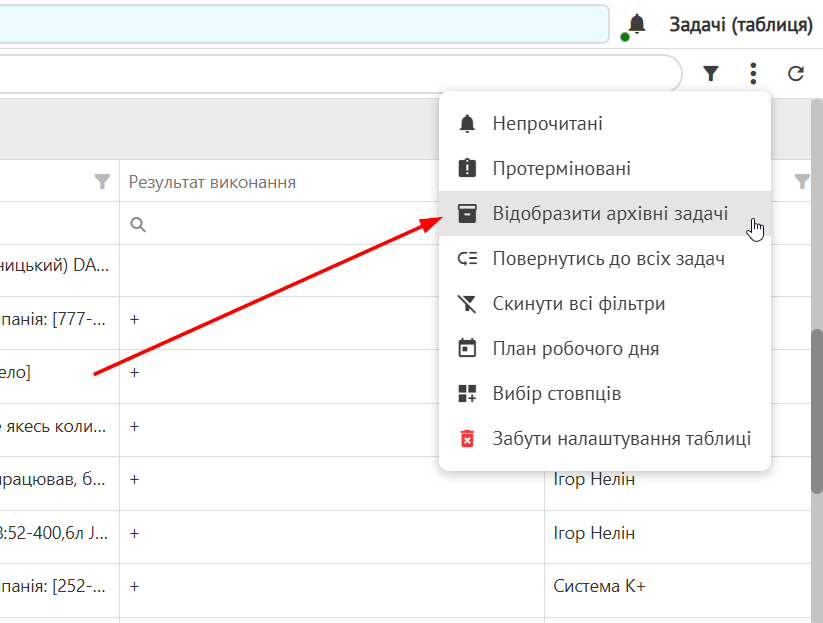Click the calendar icon for work day plan

(x=467, y=349)
